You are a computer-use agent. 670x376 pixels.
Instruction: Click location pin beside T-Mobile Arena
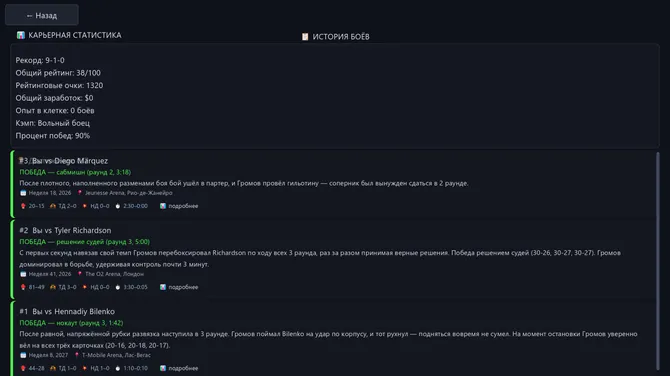tap(77, 355)
